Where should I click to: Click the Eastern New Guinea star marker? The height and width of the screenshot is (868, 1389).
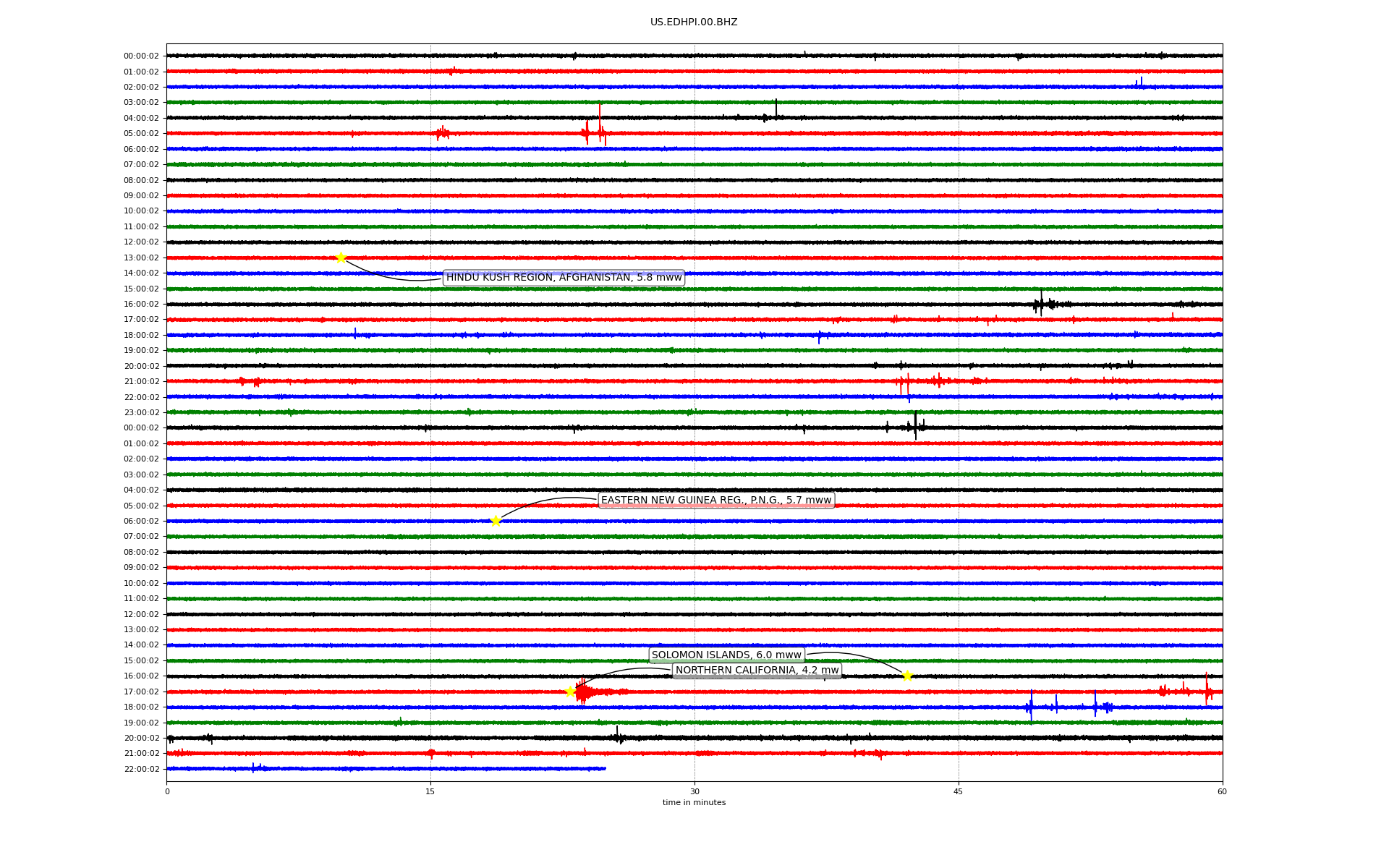click(496, 521)
